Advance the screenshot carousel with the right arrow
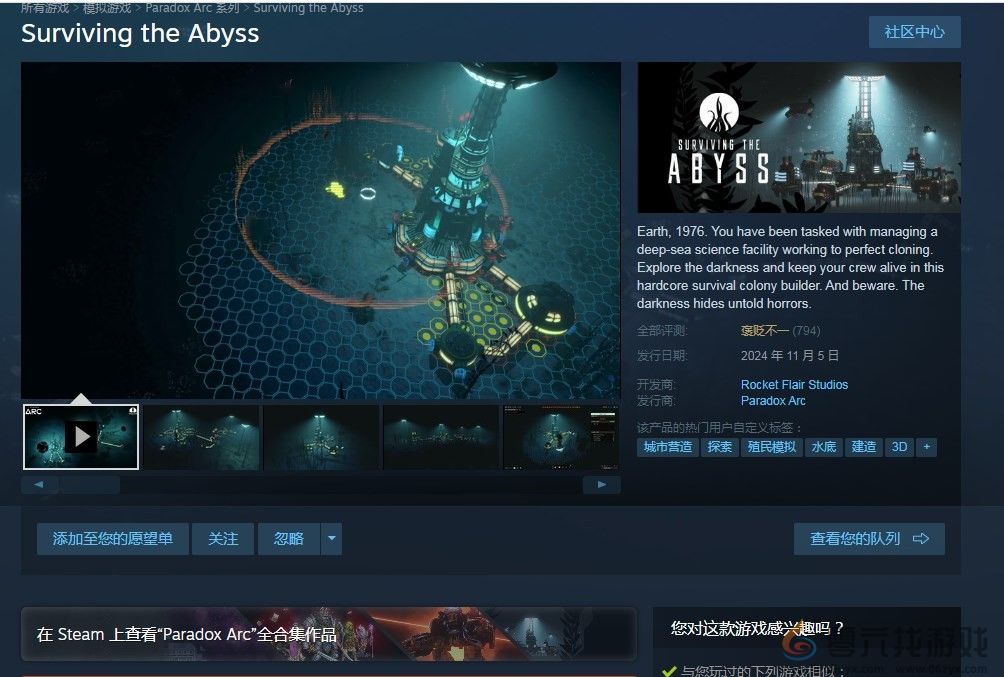The width and height of the screenshot is (1004, 677). [x=601, y=484]
